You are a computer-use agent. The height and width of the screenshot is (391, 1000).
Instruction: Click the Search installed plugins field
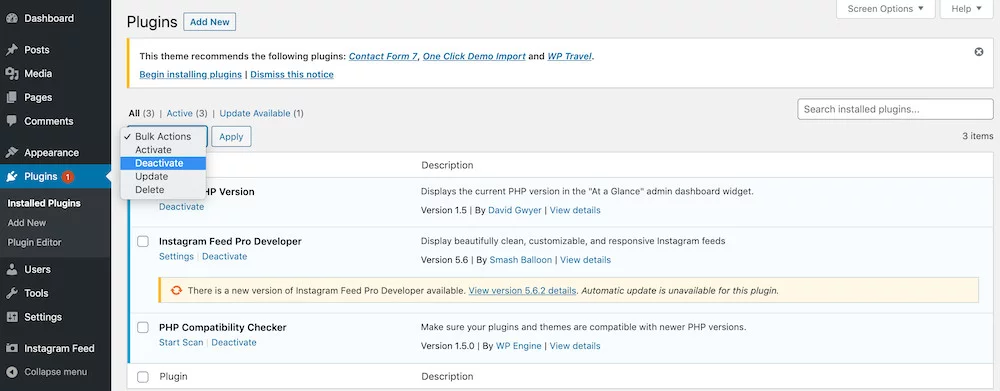(x=895, y=109)
